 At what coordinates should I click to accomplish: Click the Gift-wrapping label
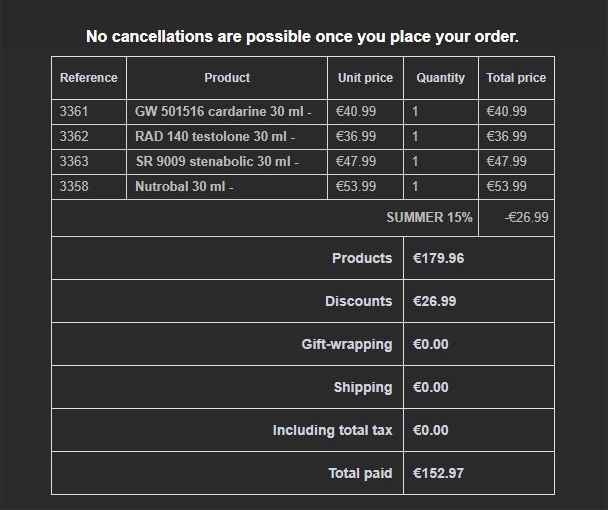(347, 344)
